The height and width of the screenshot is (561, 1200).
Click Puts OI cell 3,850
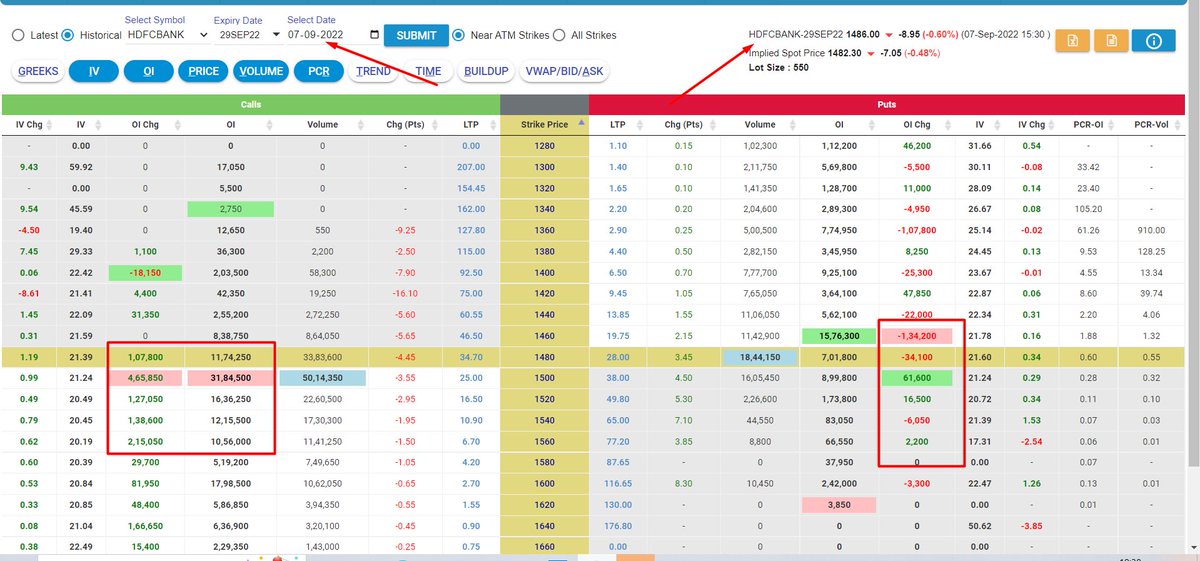click(x=838, y=504)
